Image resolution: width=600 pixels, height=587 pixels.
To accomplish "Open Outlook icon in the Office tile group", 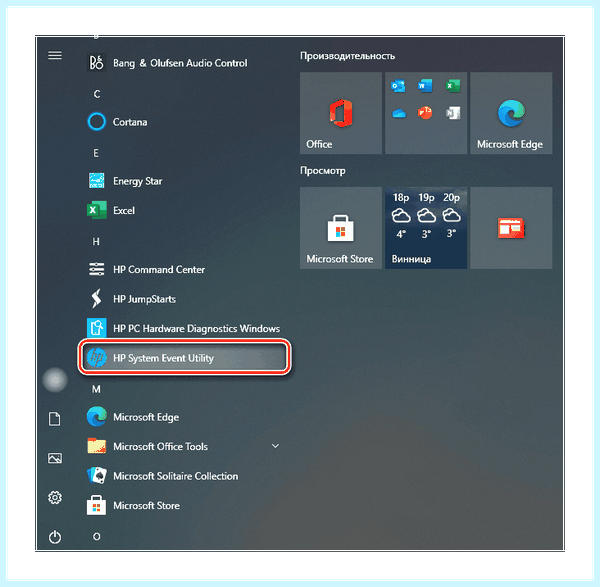I will coord(398,86).
